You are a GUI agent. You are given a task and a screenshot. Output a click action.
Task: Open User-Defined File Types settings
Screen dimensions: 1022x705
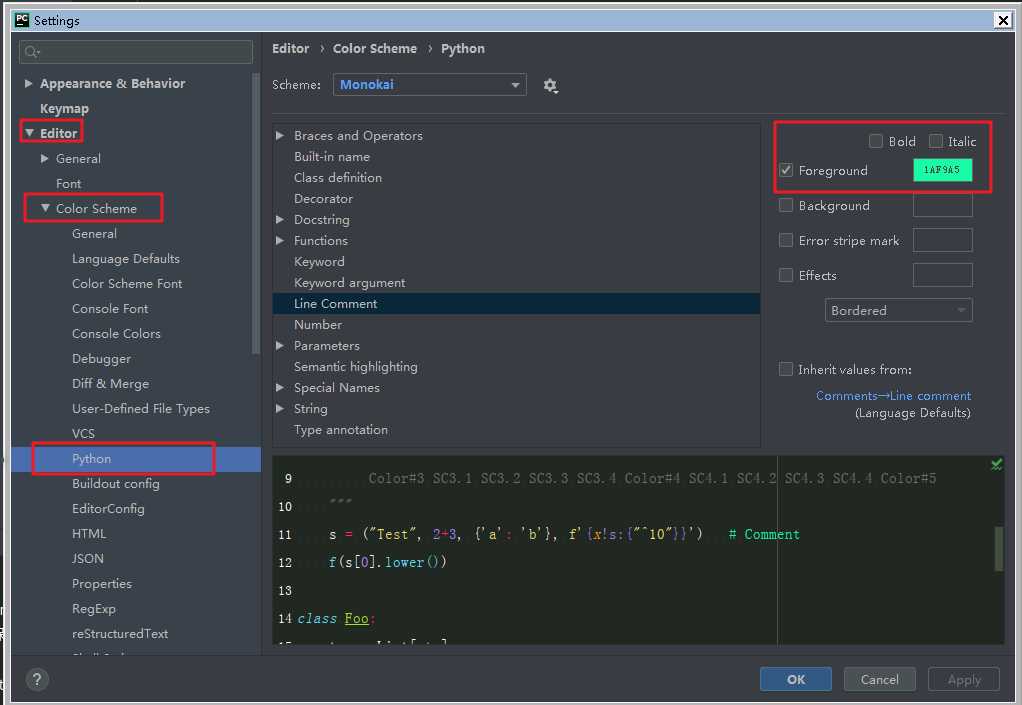tap(141, 409)
